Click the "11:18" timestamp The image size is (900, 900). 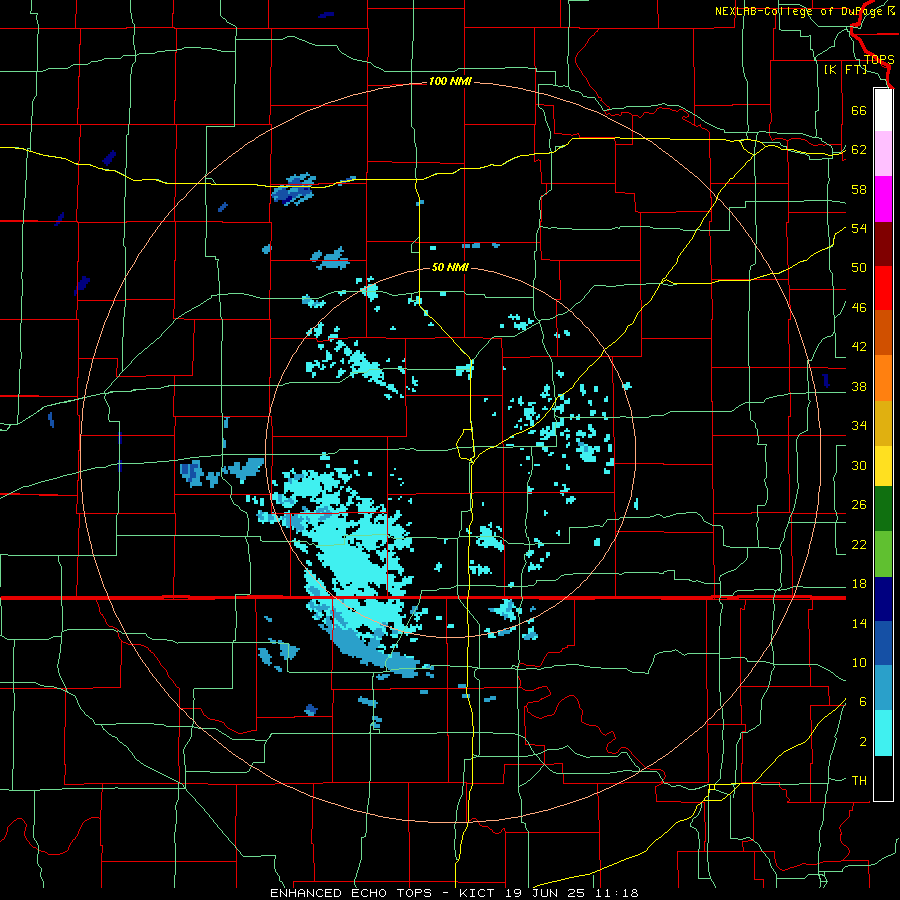[619, 893]
